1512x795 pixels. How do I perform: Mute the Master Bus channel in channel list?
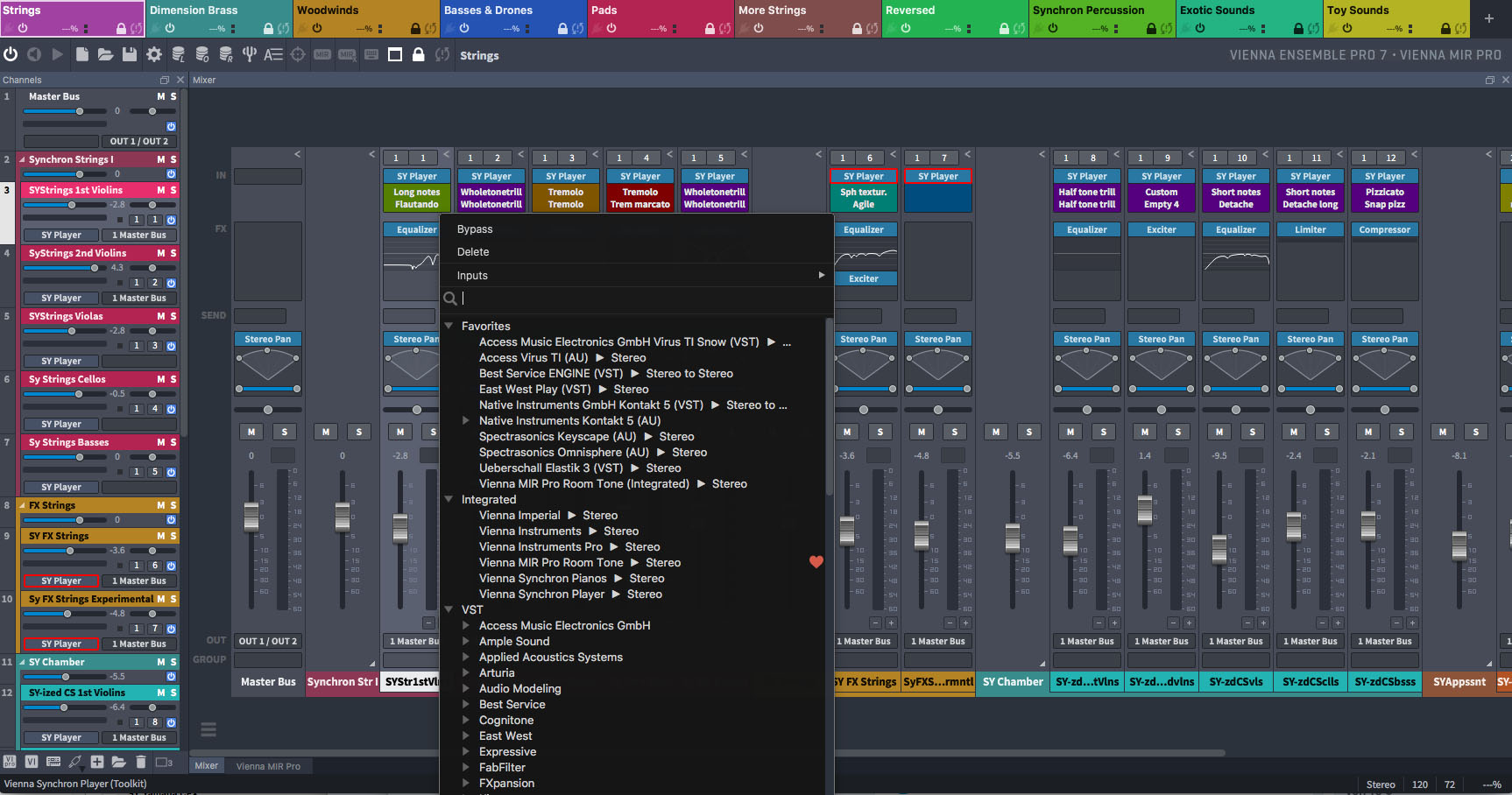pos(161,96)
